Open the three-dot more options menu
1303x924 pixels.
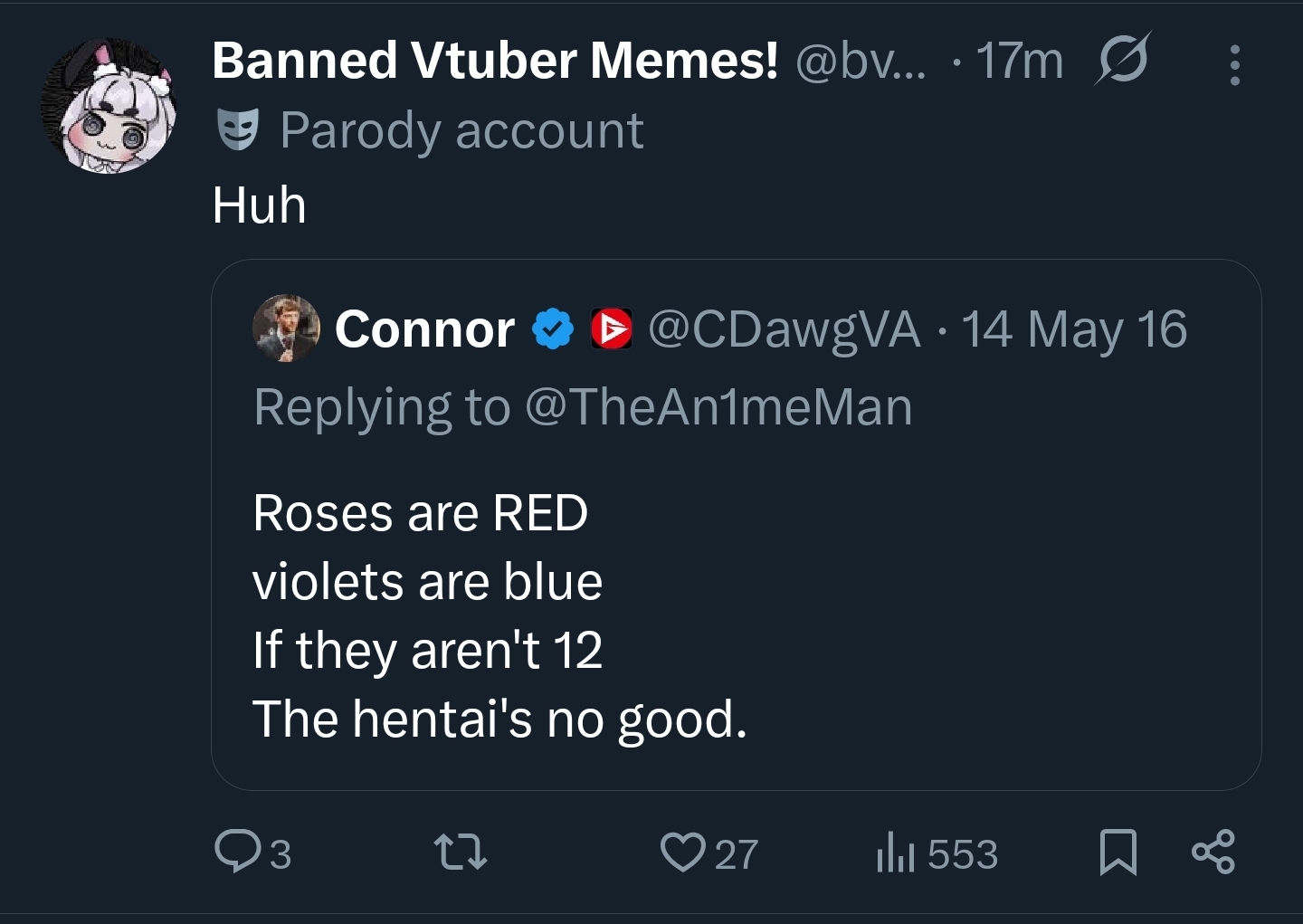[1234, 65]
